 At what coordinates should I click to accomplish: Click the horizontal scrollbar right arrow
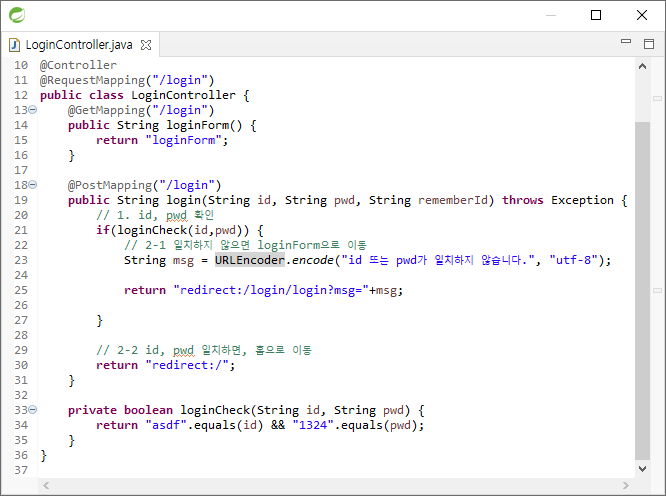[x=625, y=485]
